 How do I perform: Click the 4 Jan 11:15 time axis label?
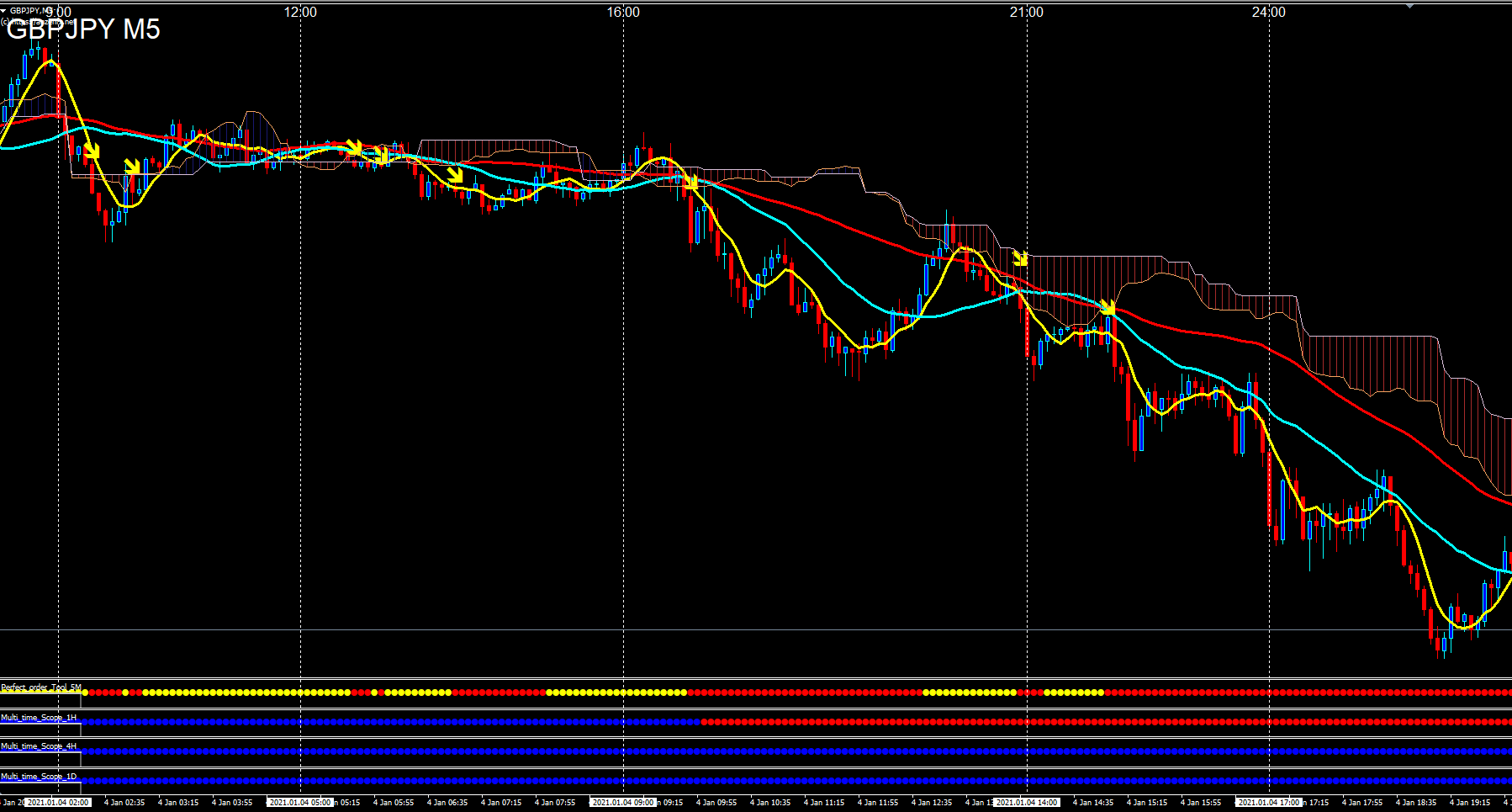click(x=824, y=803)
